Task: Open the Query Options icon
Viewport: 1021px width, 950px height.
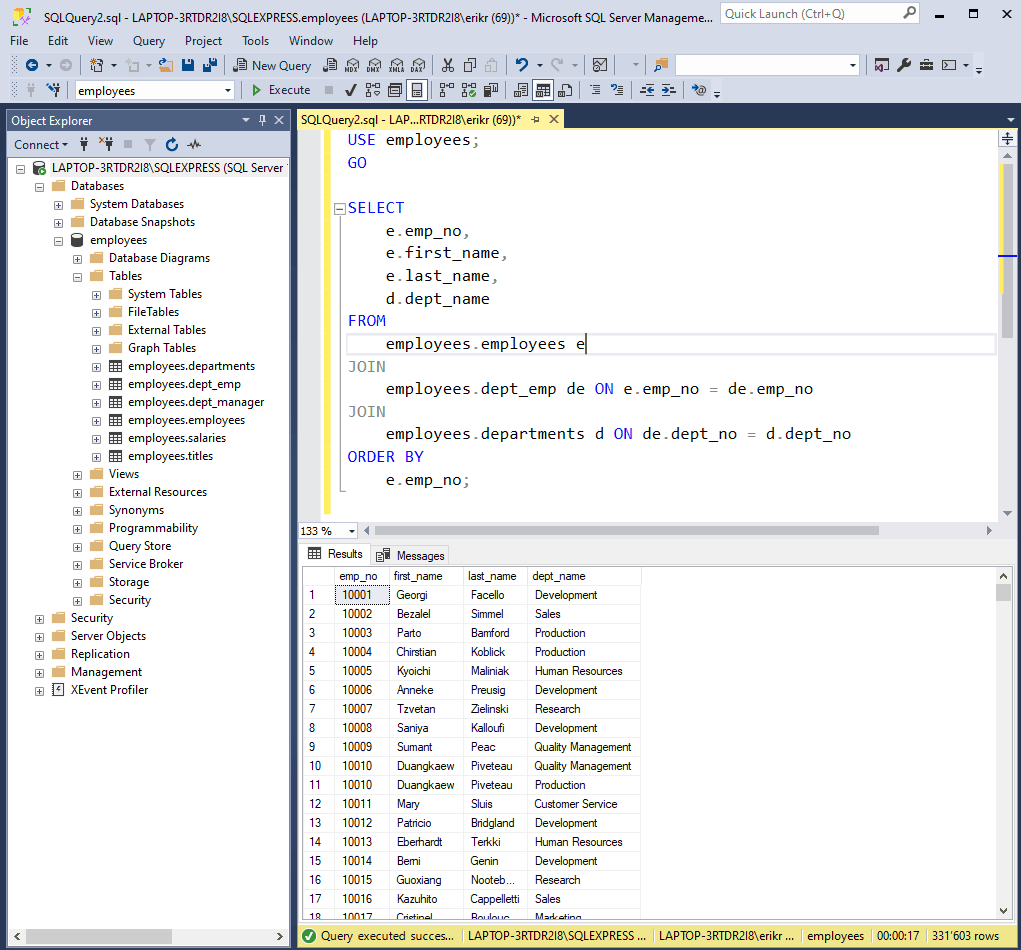Action: click(x=395, y=90)
